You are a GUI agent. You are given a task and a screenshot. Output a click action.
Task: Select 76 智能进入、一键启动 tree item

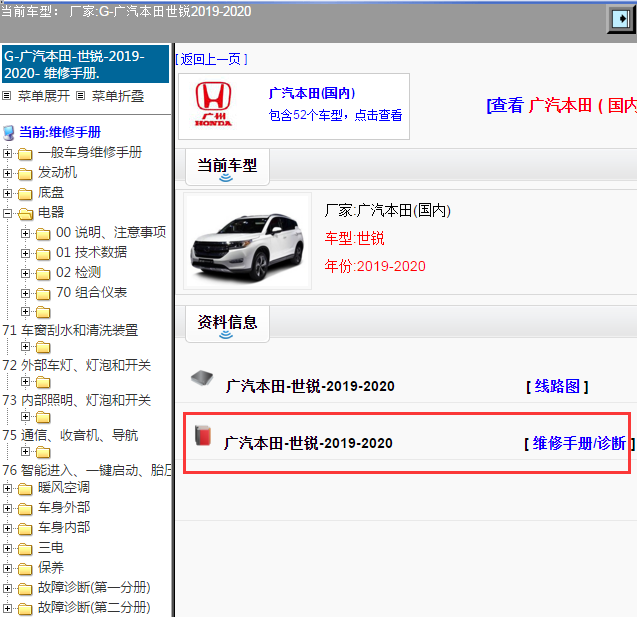click(87, 470)
